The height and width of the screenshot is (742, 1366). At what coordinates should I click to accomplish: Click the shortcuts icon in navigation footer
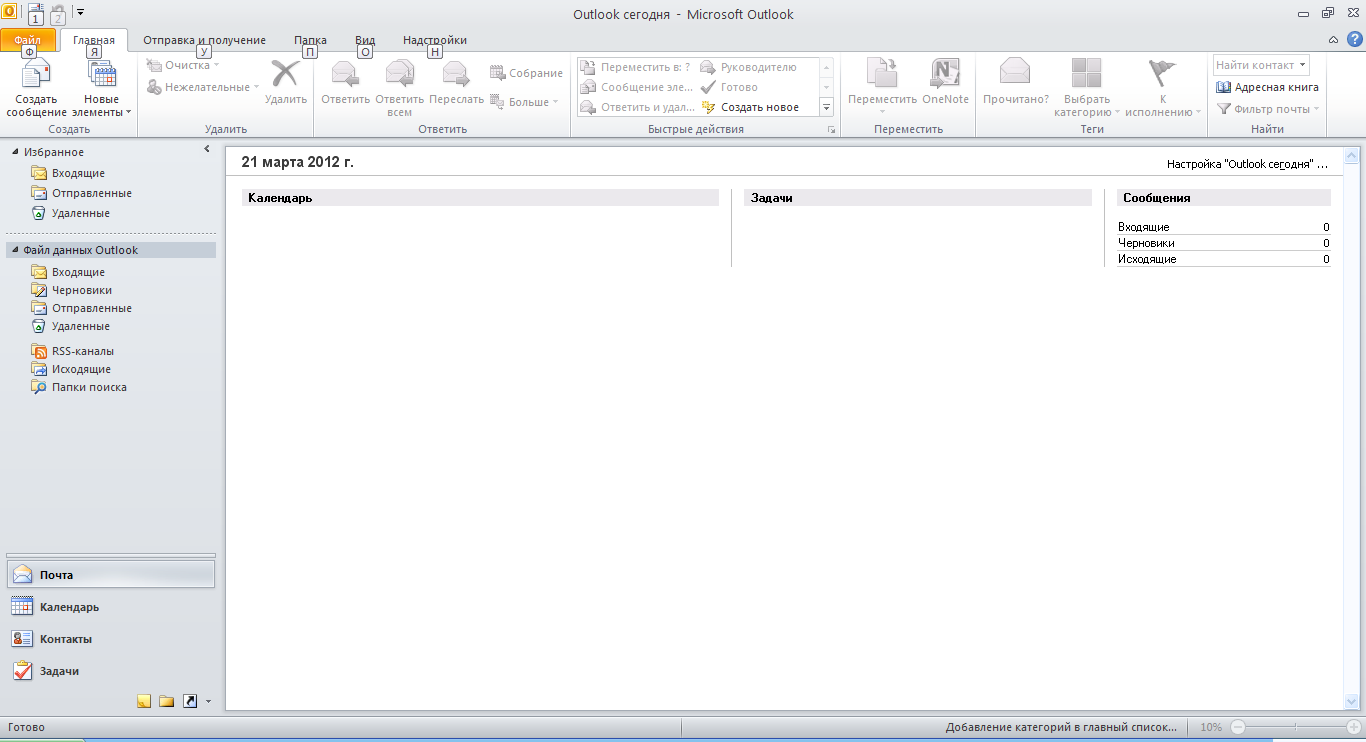(189, 701)
